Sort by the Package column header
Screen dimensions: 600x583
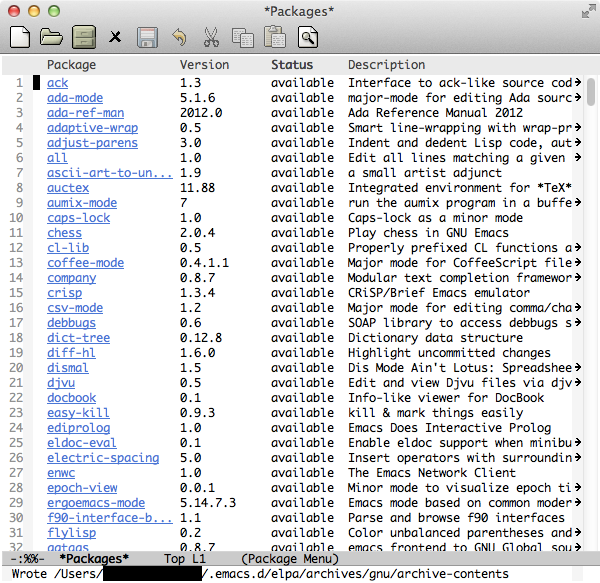click(x=72, y=65)
